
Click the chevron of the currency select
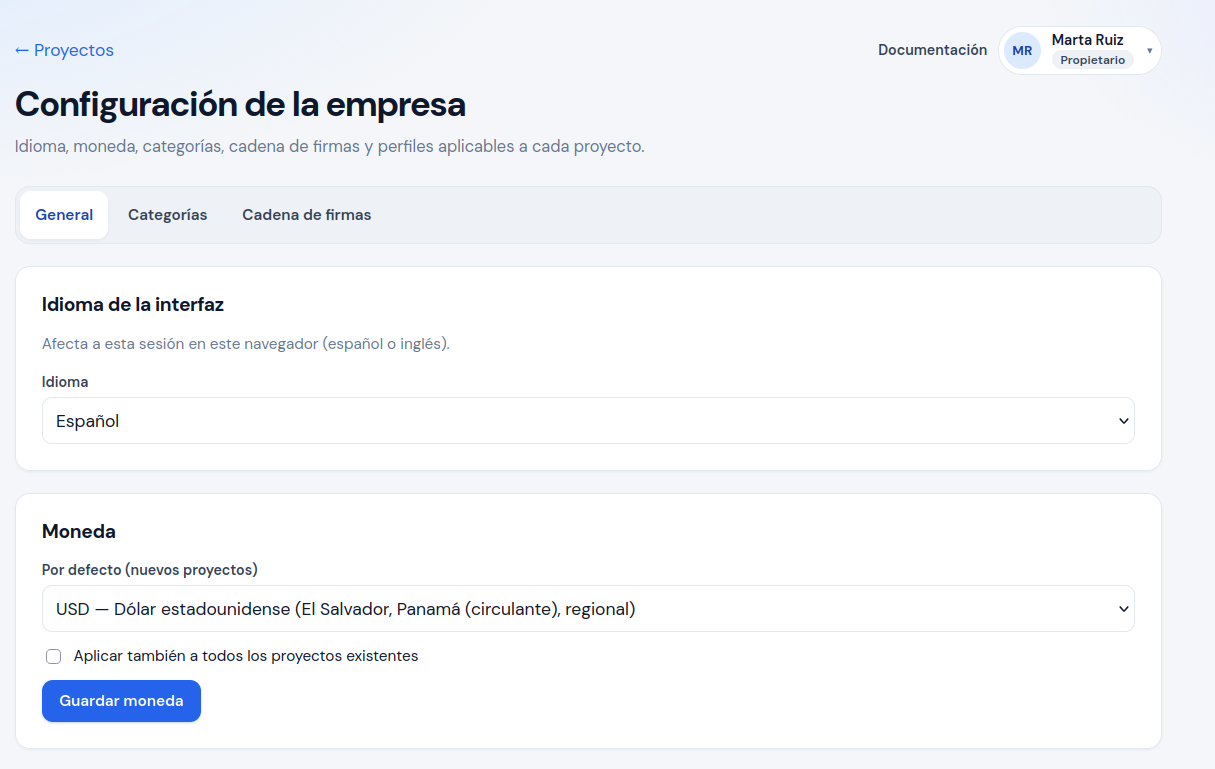[1123, 609]
